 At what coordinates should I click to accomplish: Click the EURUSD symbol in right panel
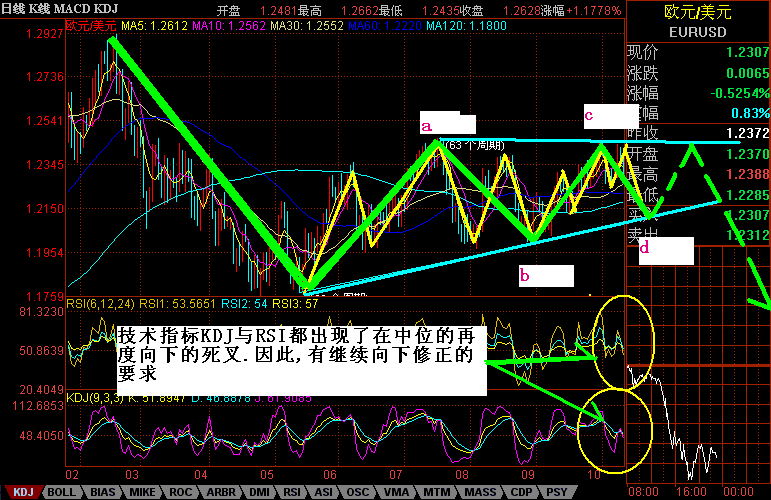point(697,31)
